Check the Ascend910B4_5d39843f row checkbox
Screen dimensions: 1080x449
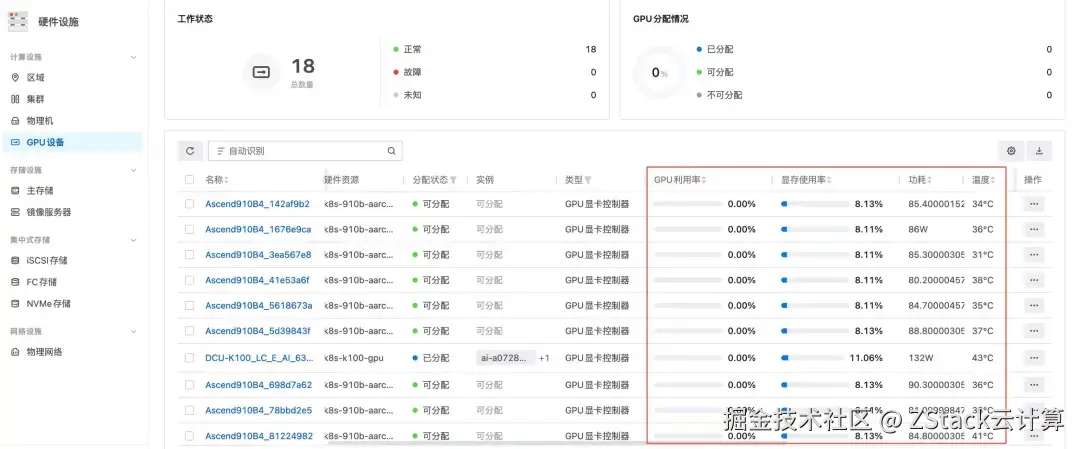tap(189, 331)
